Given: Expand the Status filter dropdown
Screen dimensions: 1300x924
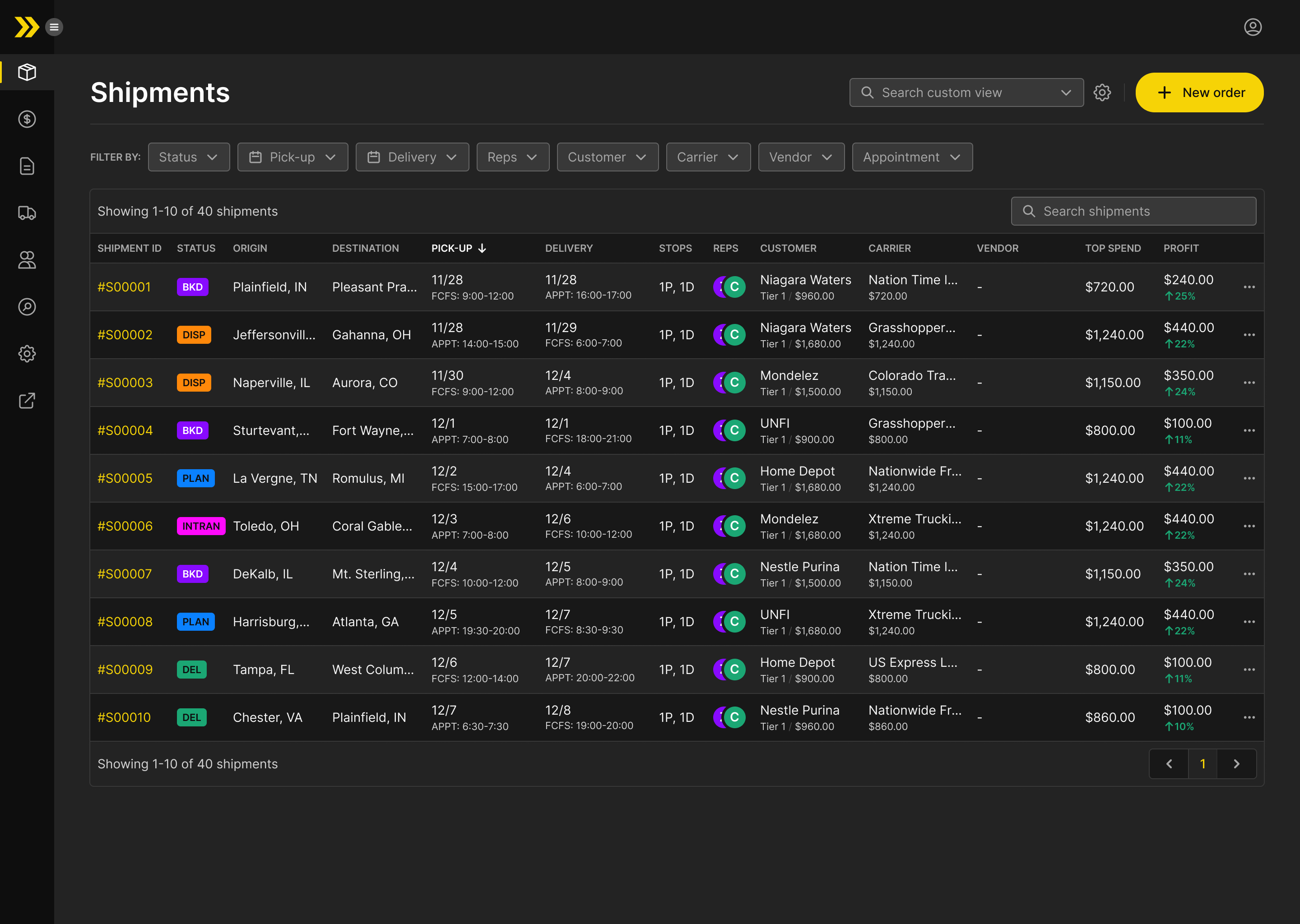Looking at the screenshot, I should tap(188, 157).
